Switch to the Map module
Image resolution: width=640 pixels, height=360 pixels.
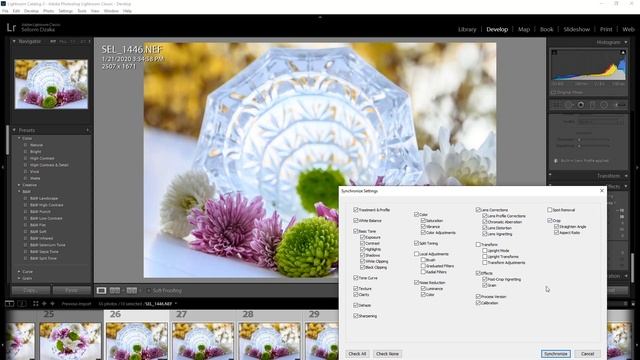pyautogui.click(x=524, y=29)
